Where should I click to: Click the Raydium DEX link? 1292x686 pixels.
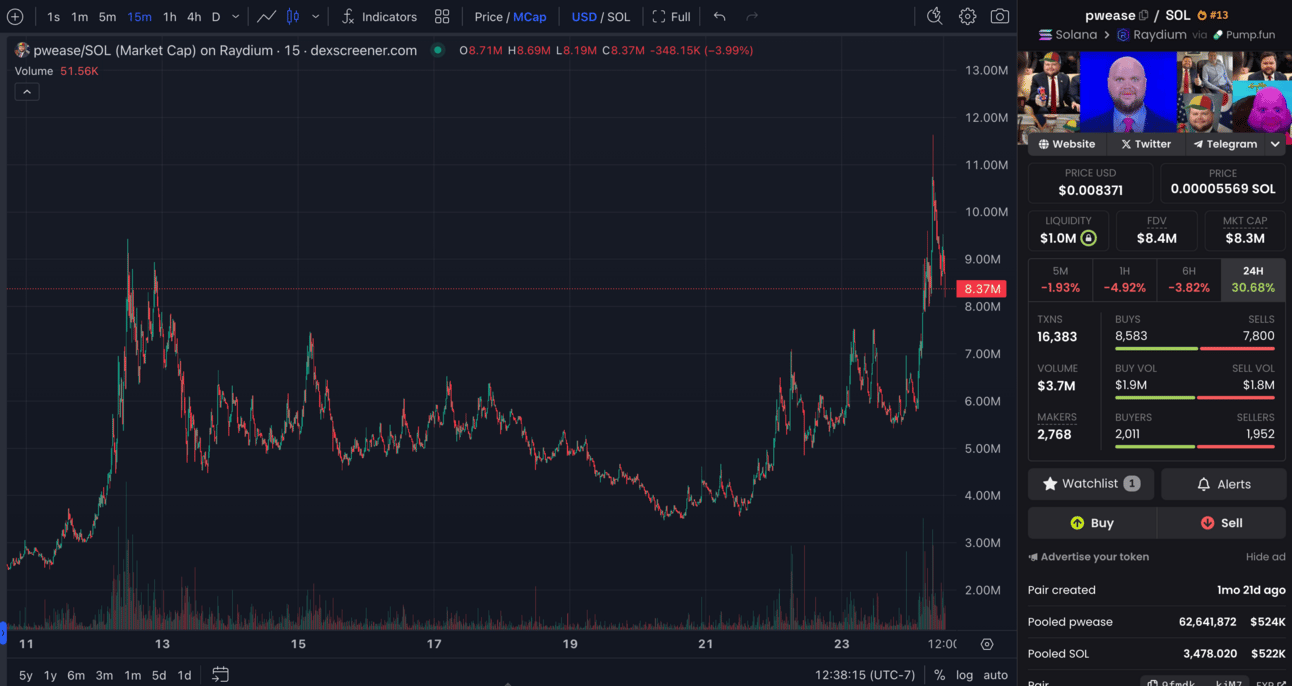coord(1152,34)
